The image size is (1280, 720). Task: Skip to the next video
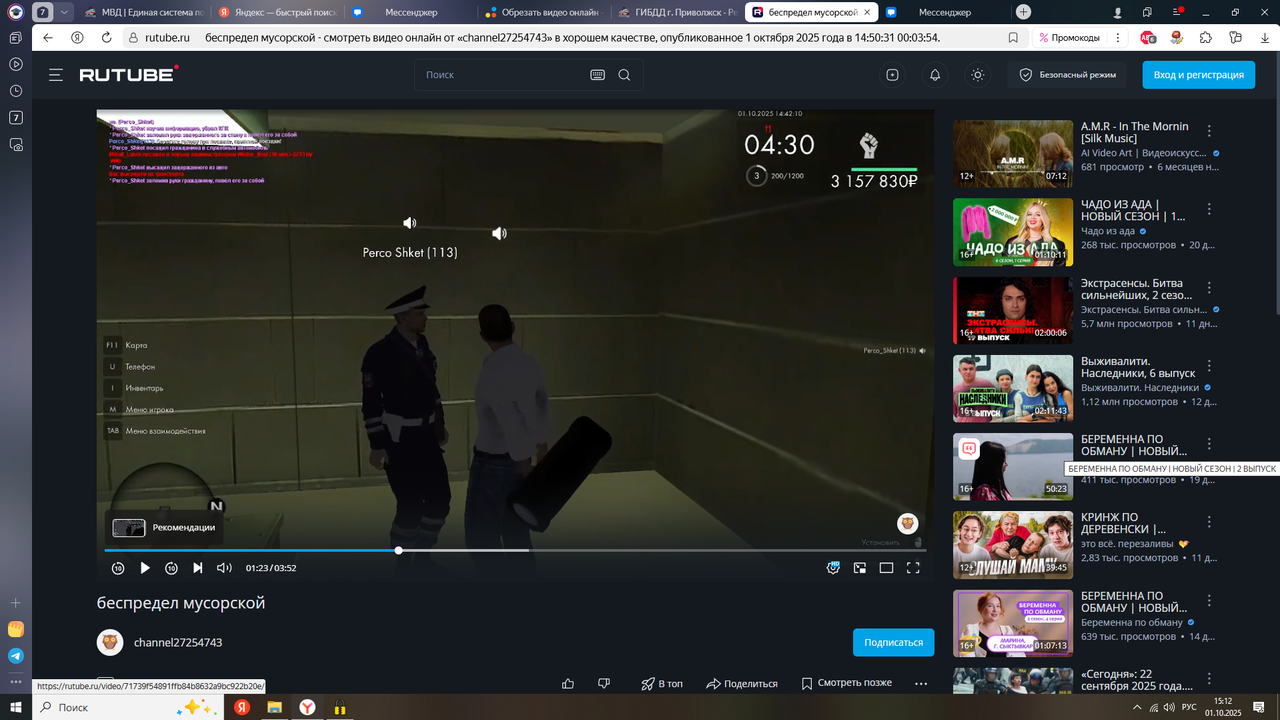pyautogui.click(x=198, y=568)
